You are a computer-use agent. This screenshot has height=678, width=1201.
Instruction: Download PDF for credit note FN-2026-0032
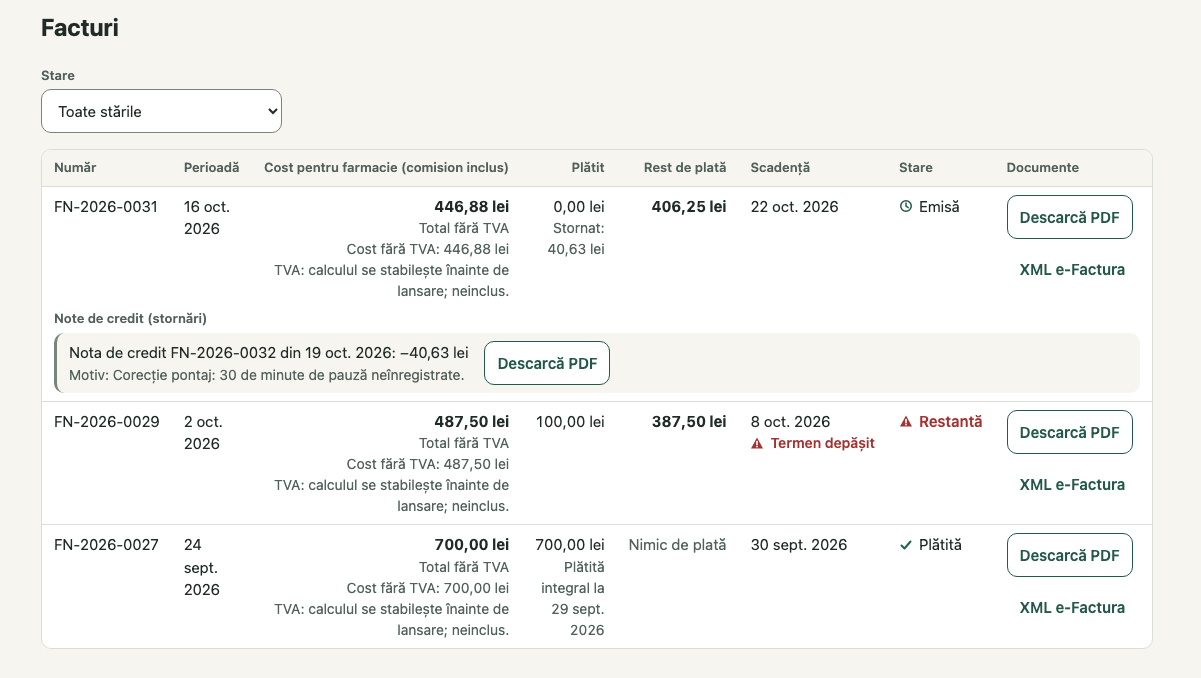tap(547, 363)
